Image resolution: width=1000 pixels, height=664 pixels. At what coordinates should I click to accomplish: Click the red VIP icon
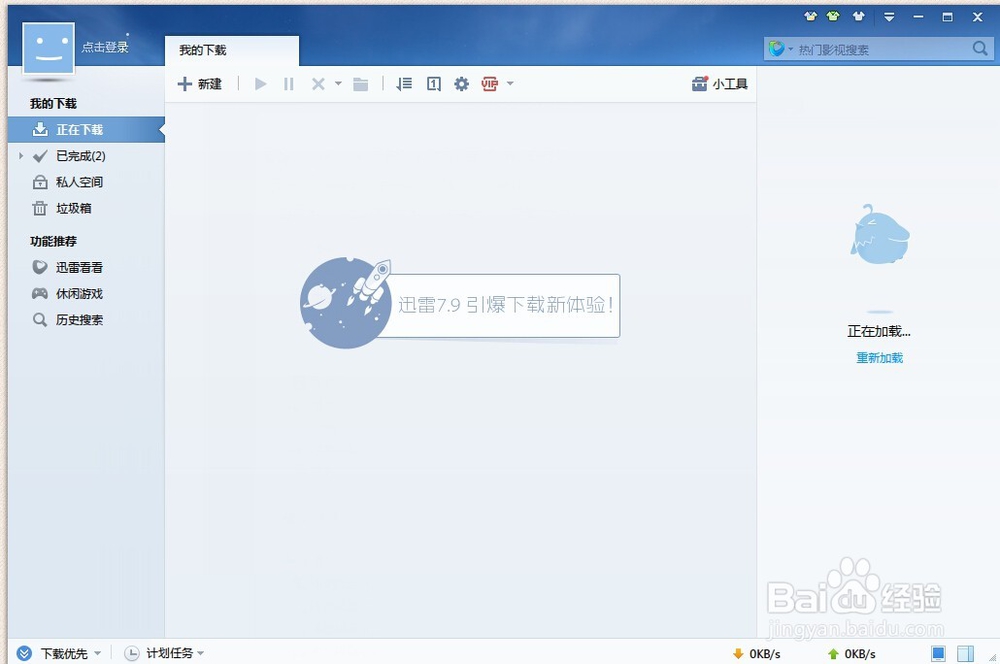[490, 84]
